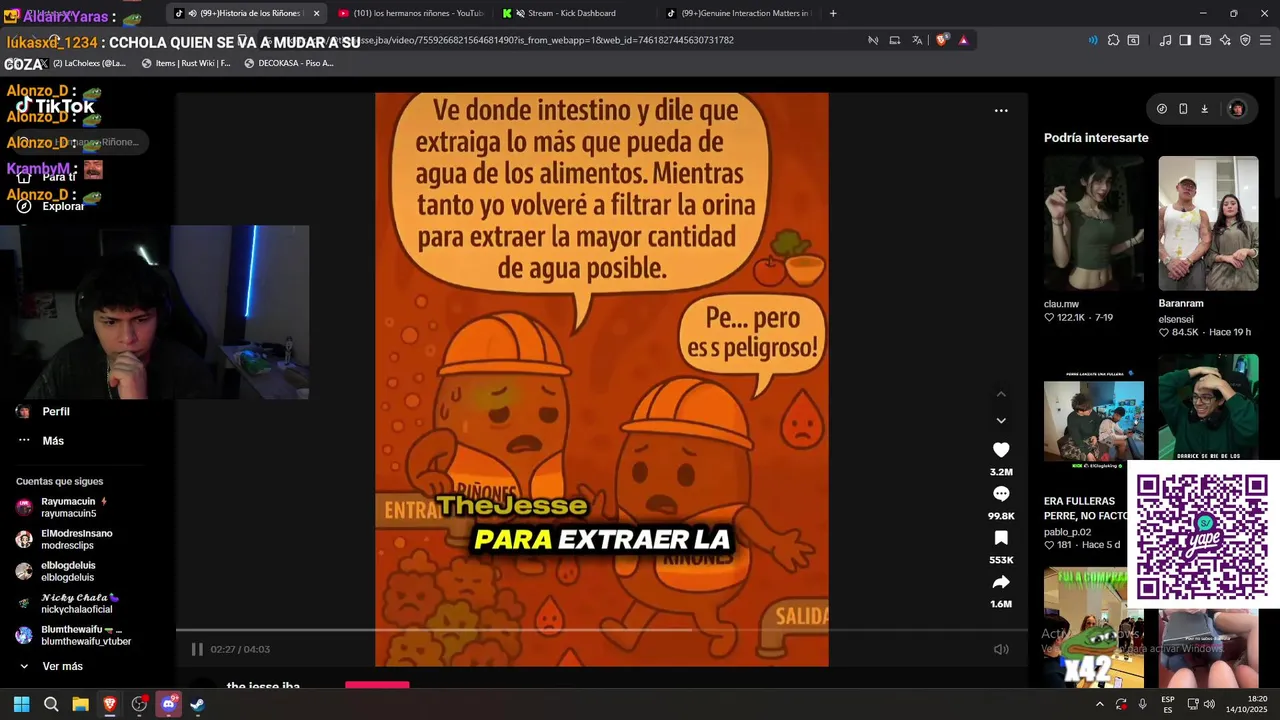The height and width of the screenshot is (720, 1280).
Task: Open File Explorer from the taskbar
Action: pos(80,704)
